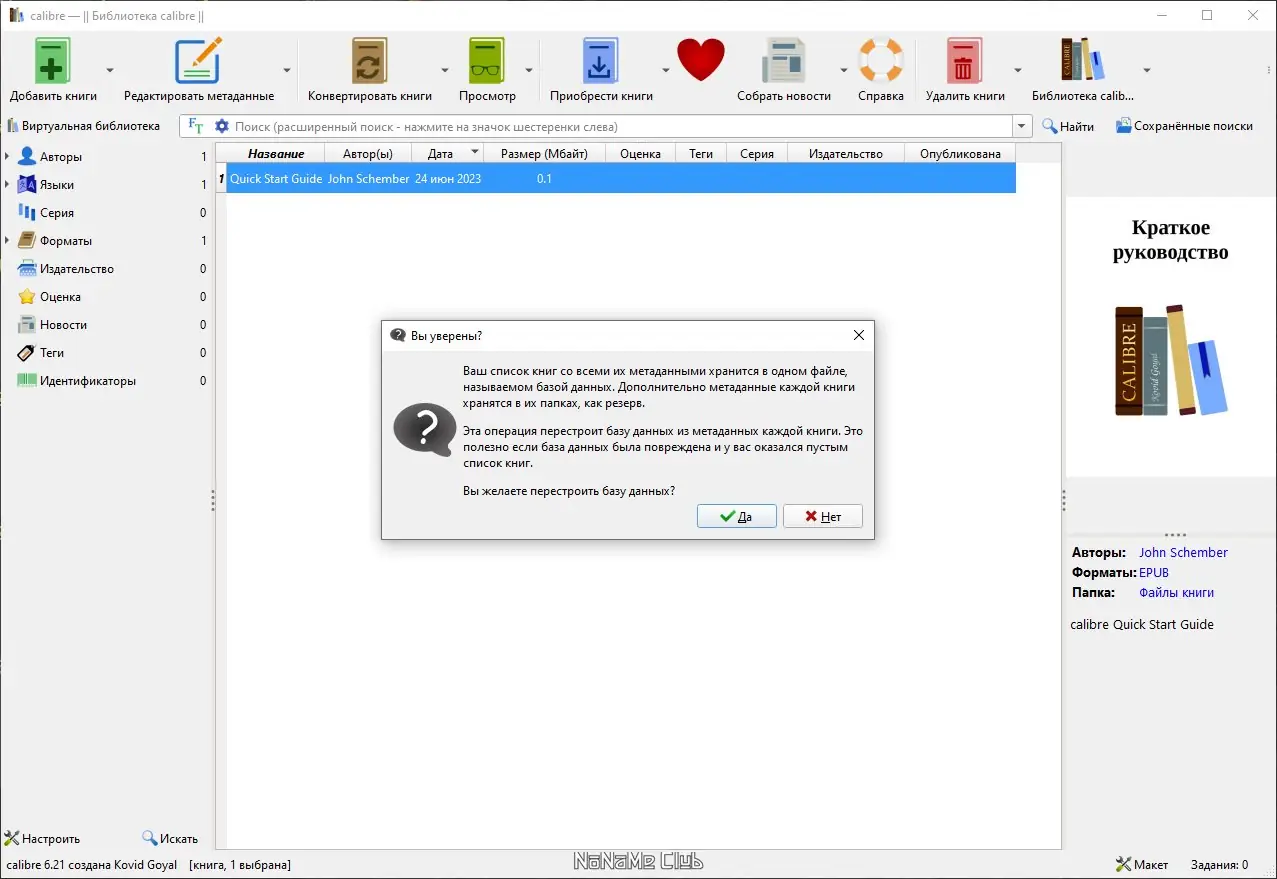Select Quick Start Guide book row
This screenshot has width=1277, height=879.
tap(616, 178)
